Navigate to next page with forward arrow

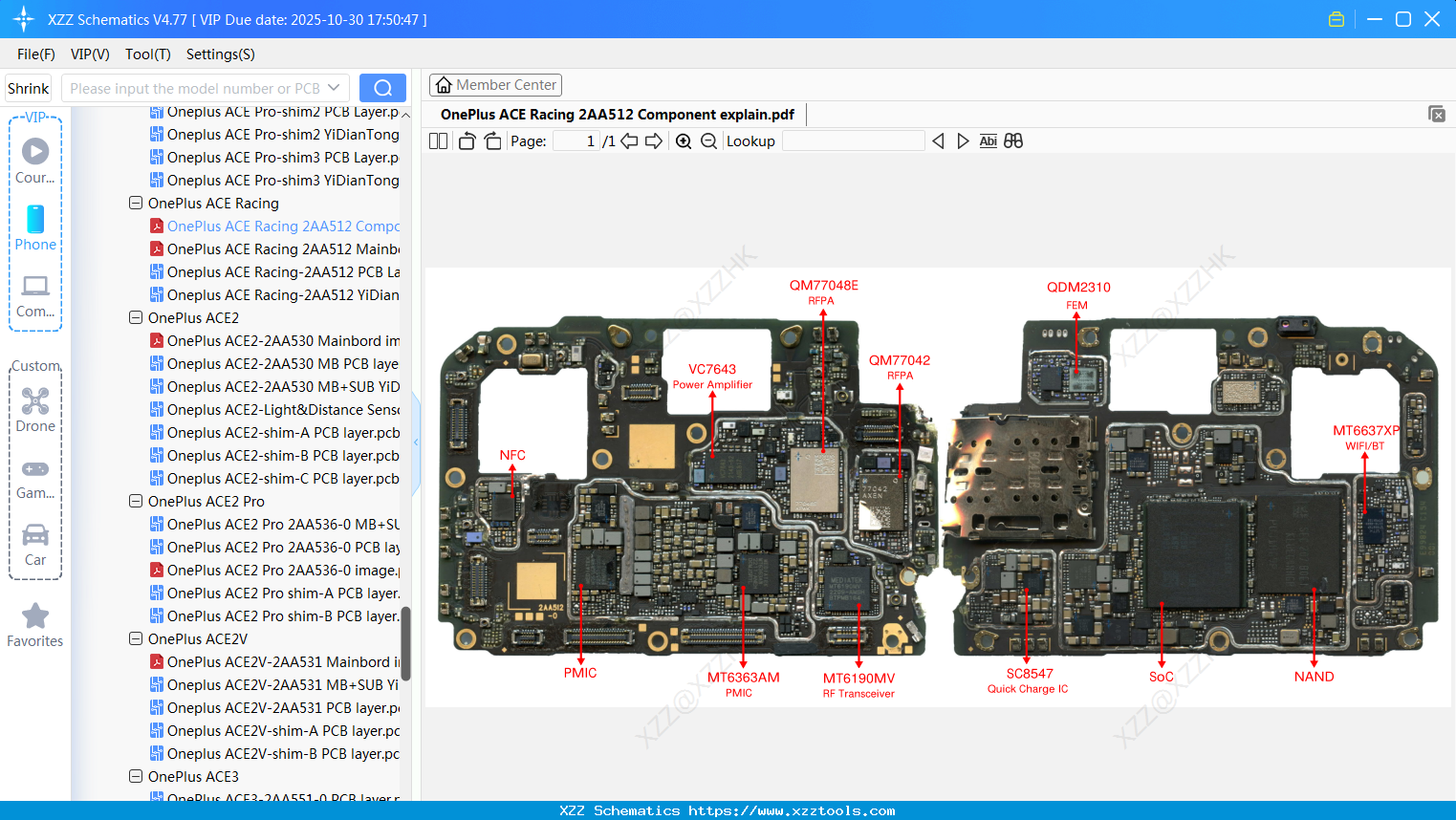pyautogui.click(x=656, y=140)
